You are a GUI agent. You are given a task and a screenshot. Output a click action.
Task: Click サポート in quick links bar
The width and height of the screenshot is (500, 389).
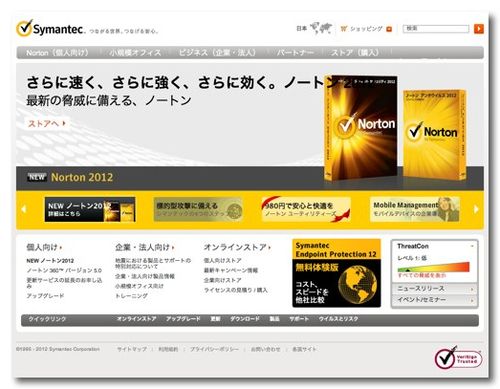coord(299,319)
